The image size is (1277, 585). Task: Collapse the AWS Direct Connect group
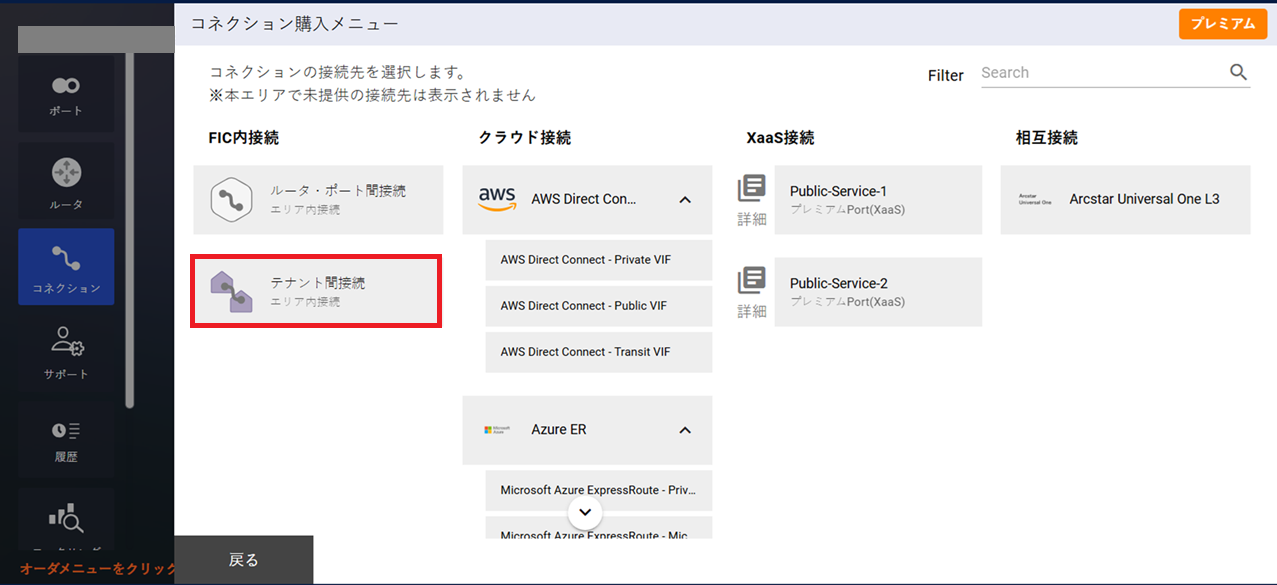(685, 200)
